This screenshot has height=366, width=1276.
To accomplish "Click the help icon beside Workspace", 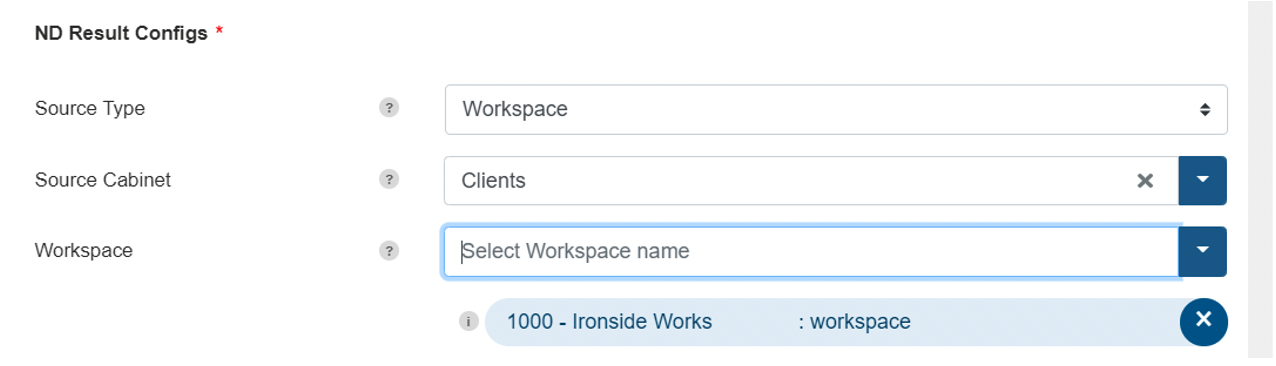I will [389, 251].
